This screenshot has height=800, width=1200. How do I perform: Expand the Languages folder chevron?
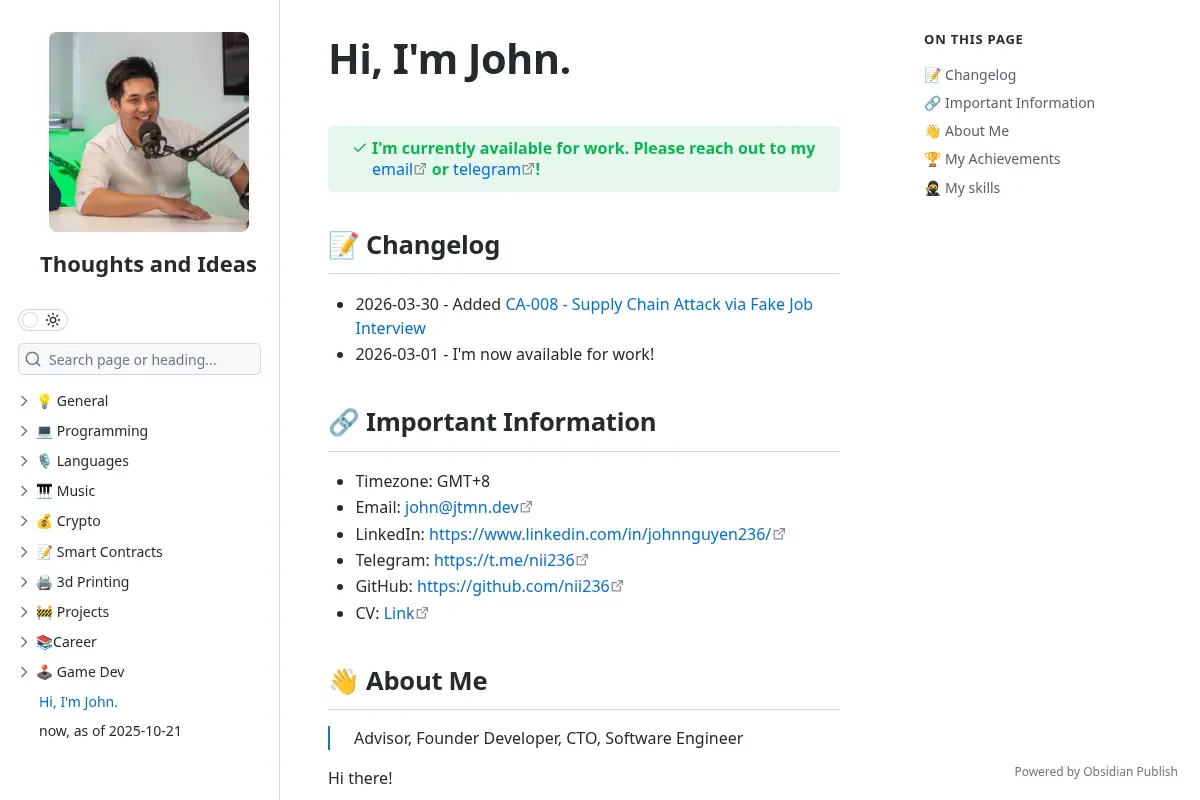[x=24, y=461]
